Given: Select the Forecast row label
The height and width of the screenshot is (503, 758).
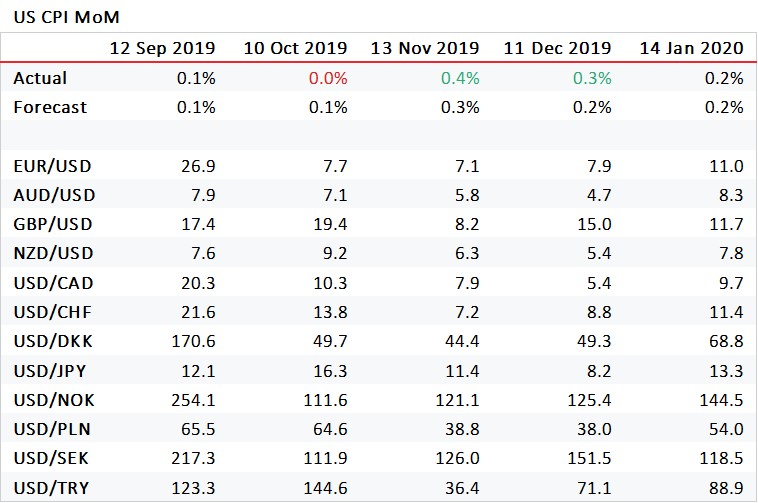Looking at the screenshot, I should (x=50, y=107).
